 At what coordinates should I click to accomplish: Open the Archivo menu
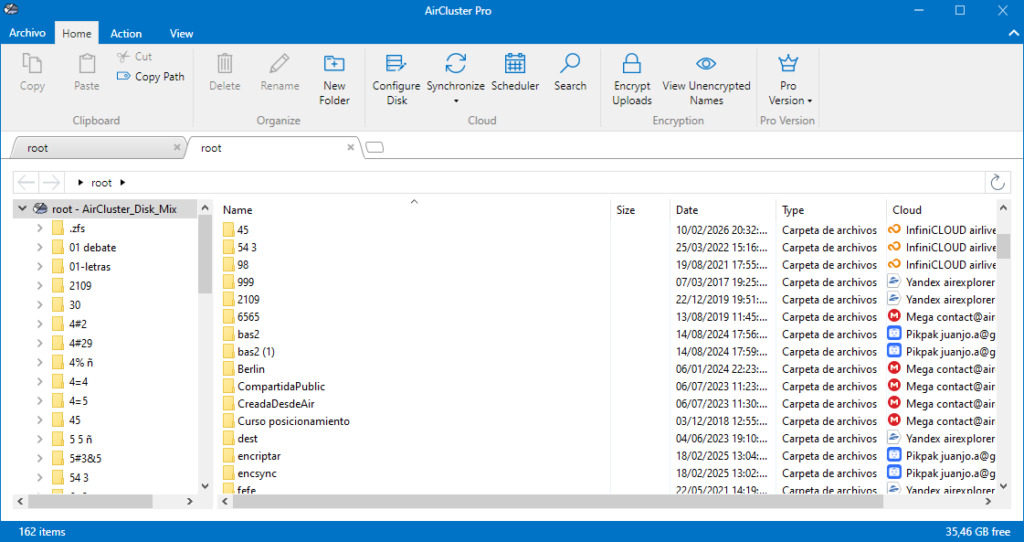(27, 34)
